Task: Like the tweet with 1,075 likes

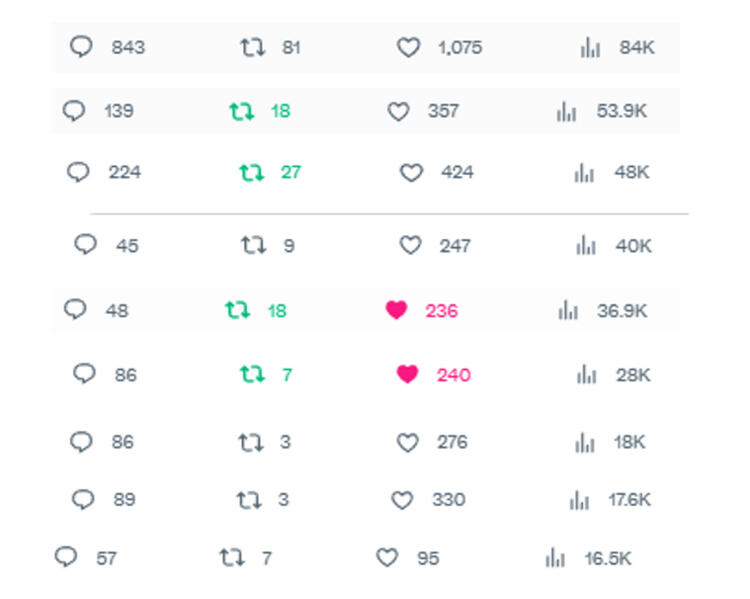Action: point(408,47)
